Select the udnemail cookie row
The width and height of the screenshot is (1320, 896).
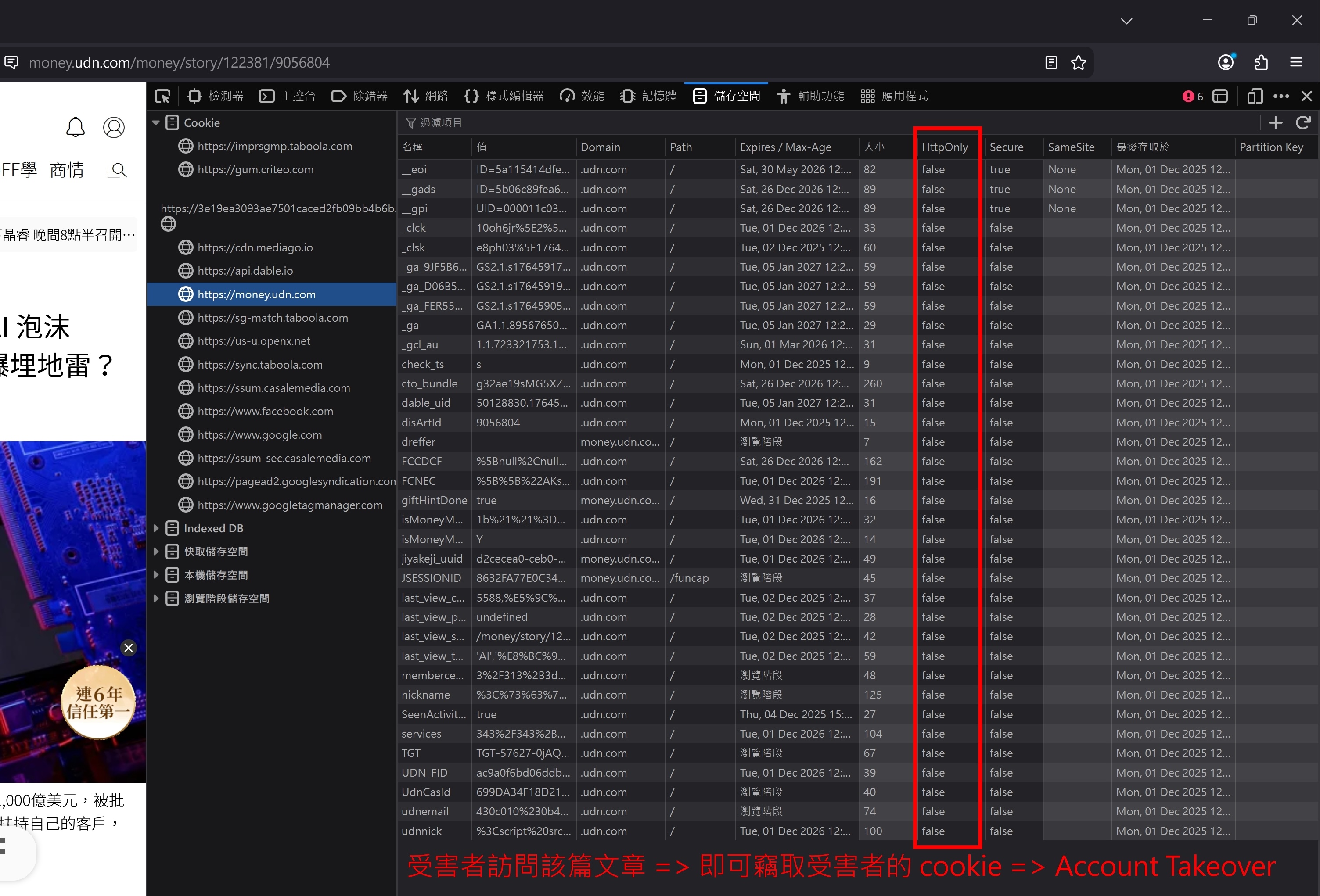tap(858, 812)
